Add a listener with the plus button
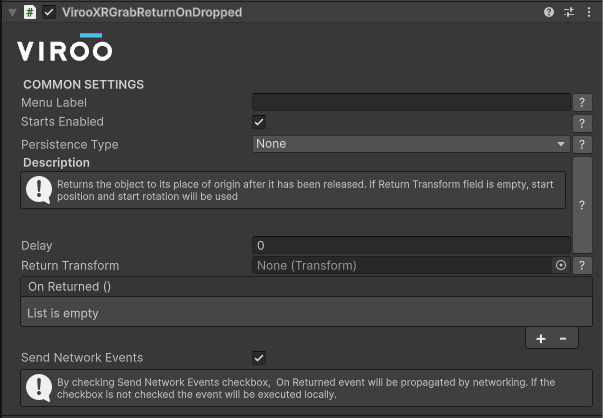The image size is (603, 418). click(541, 339)
